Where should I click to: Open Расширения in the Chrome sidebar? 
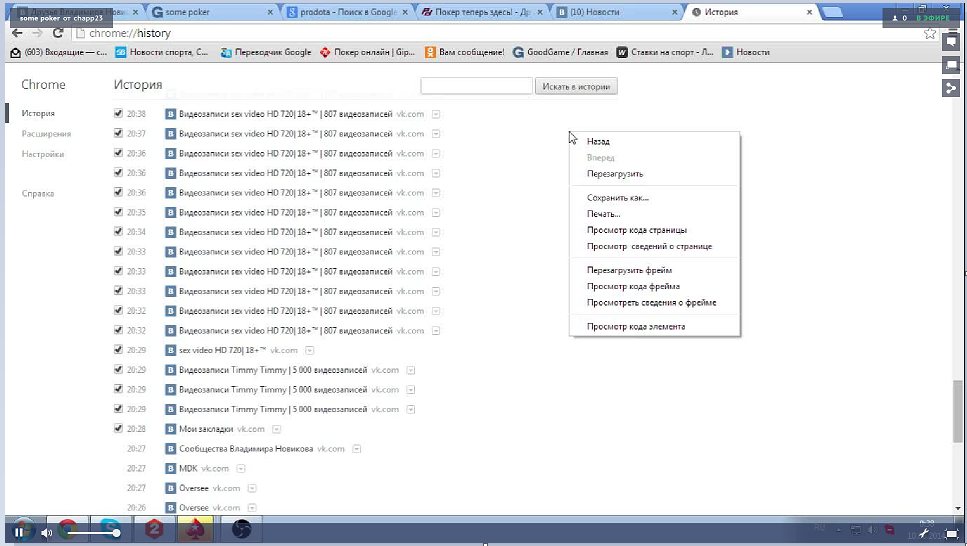pyautogui.click(x=46, y=134)
